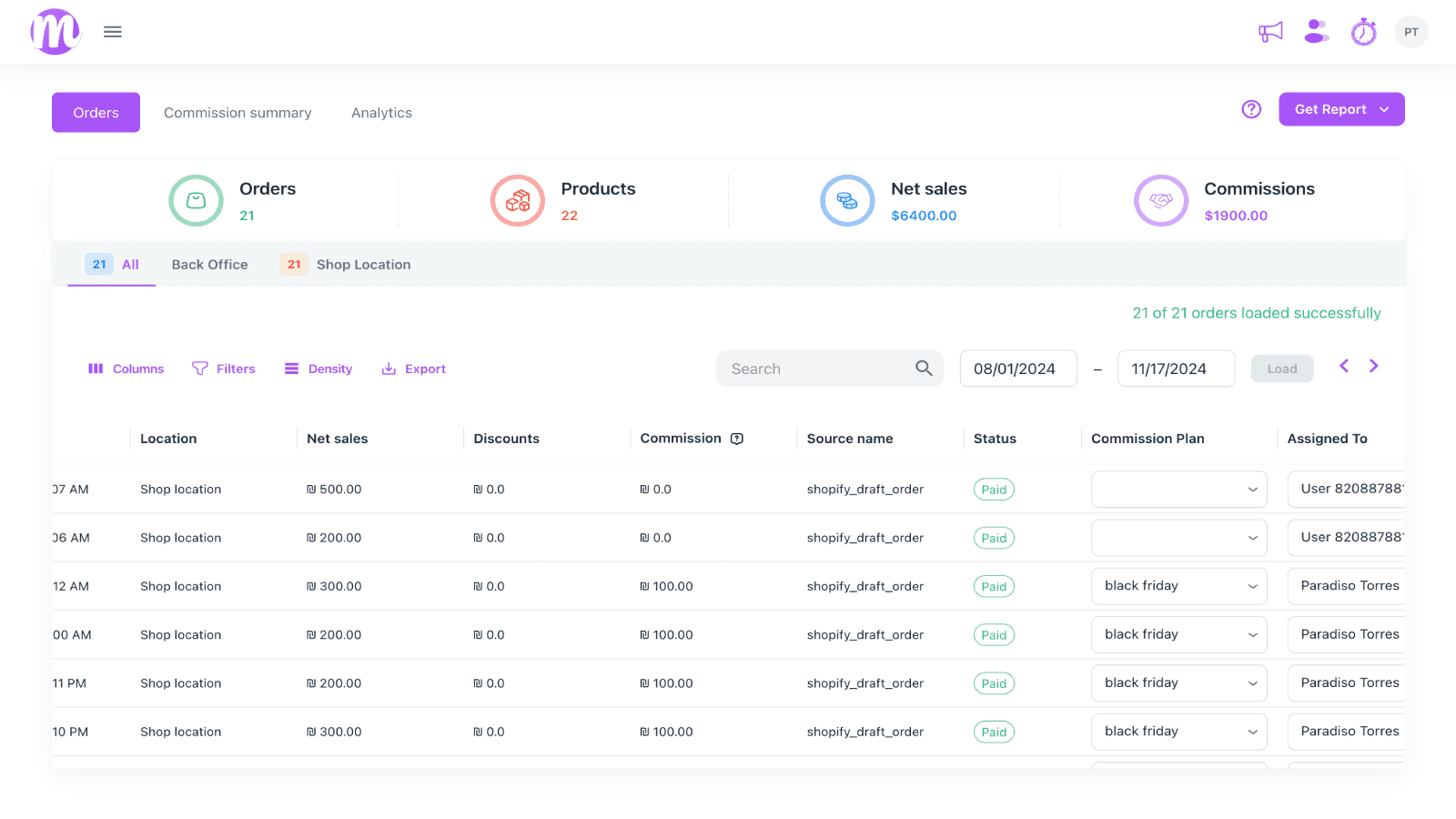Image resolution: width=1456 pixels, height=819 pixels.
Task: Click the Search input field
Action: pyautogui.click(x=814, y=369)
